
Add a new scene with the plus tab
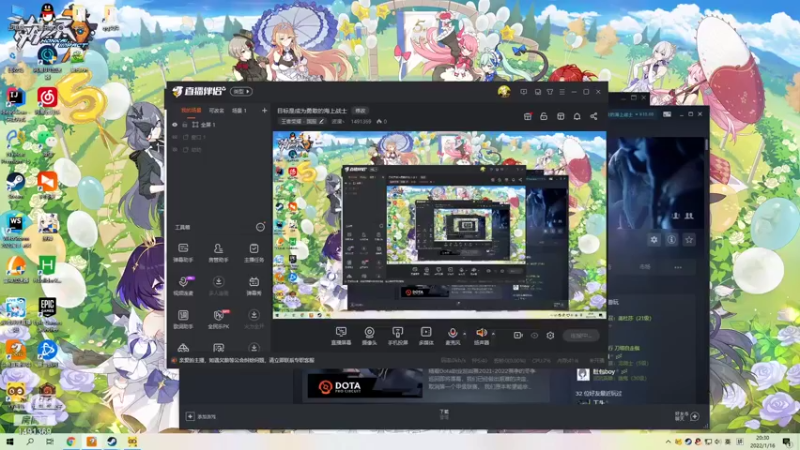(264, 110)
